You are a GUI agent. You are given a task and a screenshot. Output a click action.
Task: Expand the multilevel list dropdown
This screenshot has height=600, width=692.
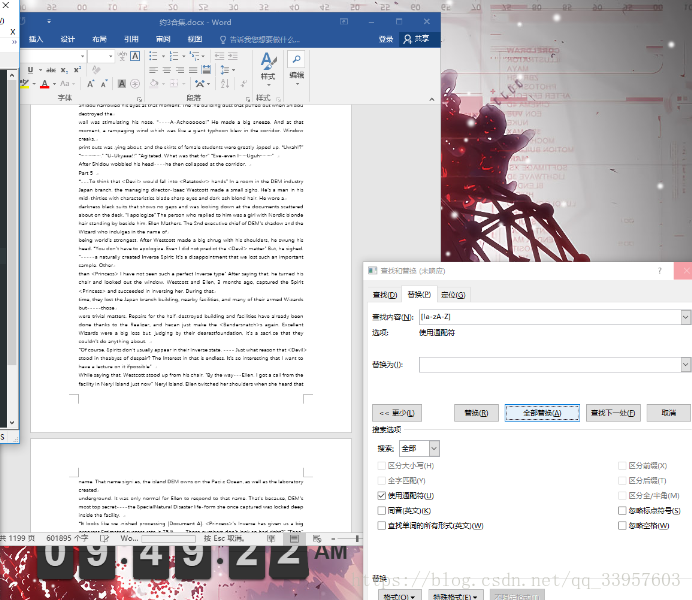203,56
